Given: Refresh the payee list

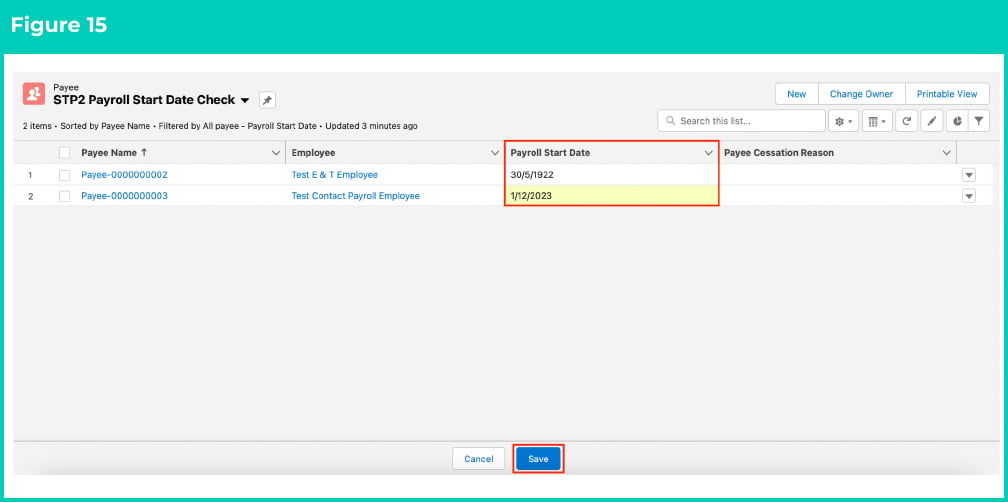Looking at the screenshot, I should [x=906, y=121].
